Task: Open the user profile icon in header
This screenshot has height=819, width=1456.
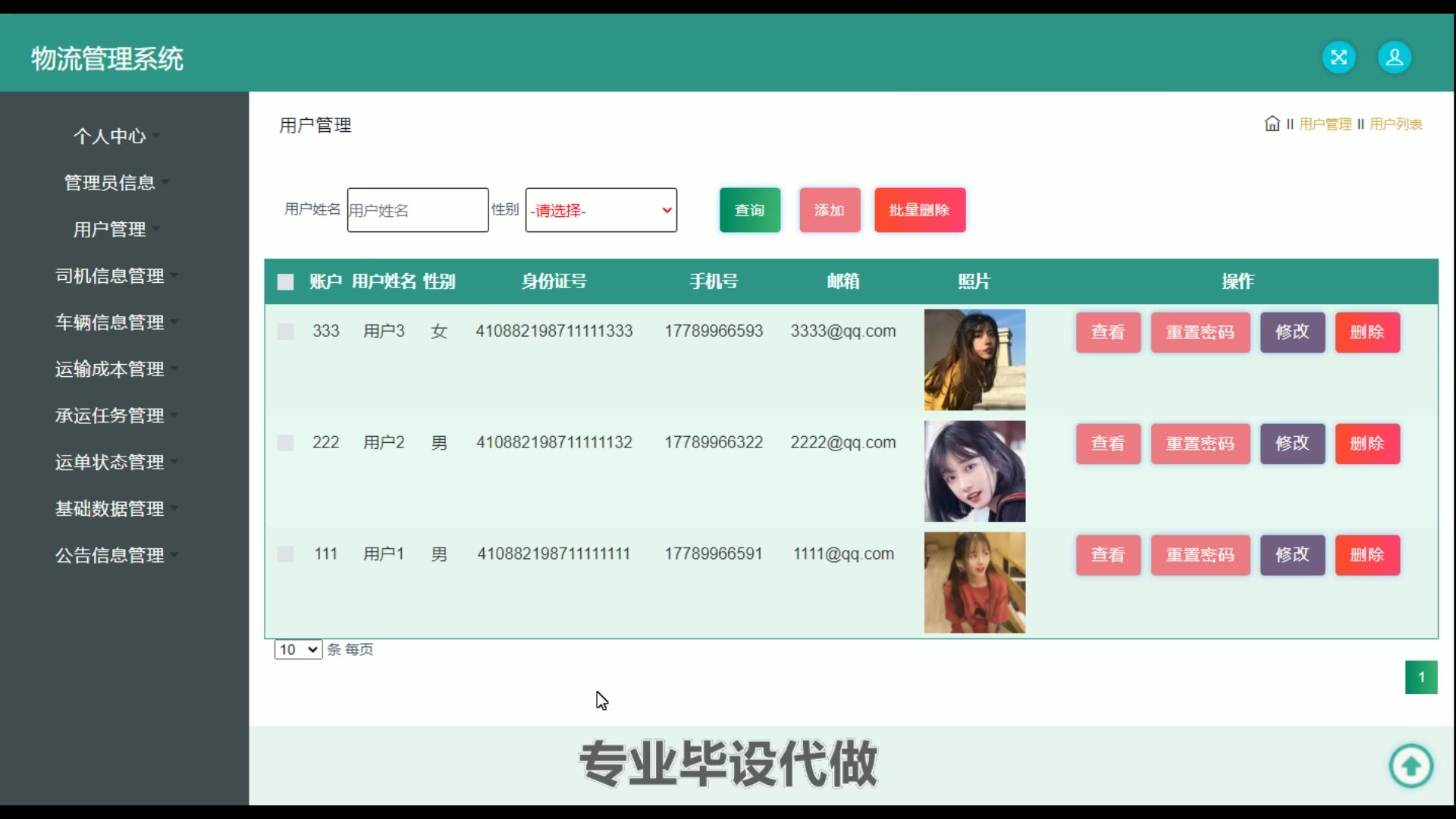Action: click(x=1394, y=58)
